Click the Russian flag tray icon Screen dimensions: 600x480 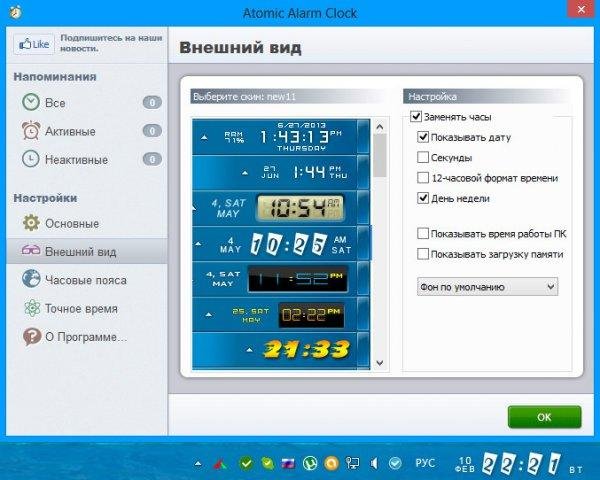coord(289,464)
